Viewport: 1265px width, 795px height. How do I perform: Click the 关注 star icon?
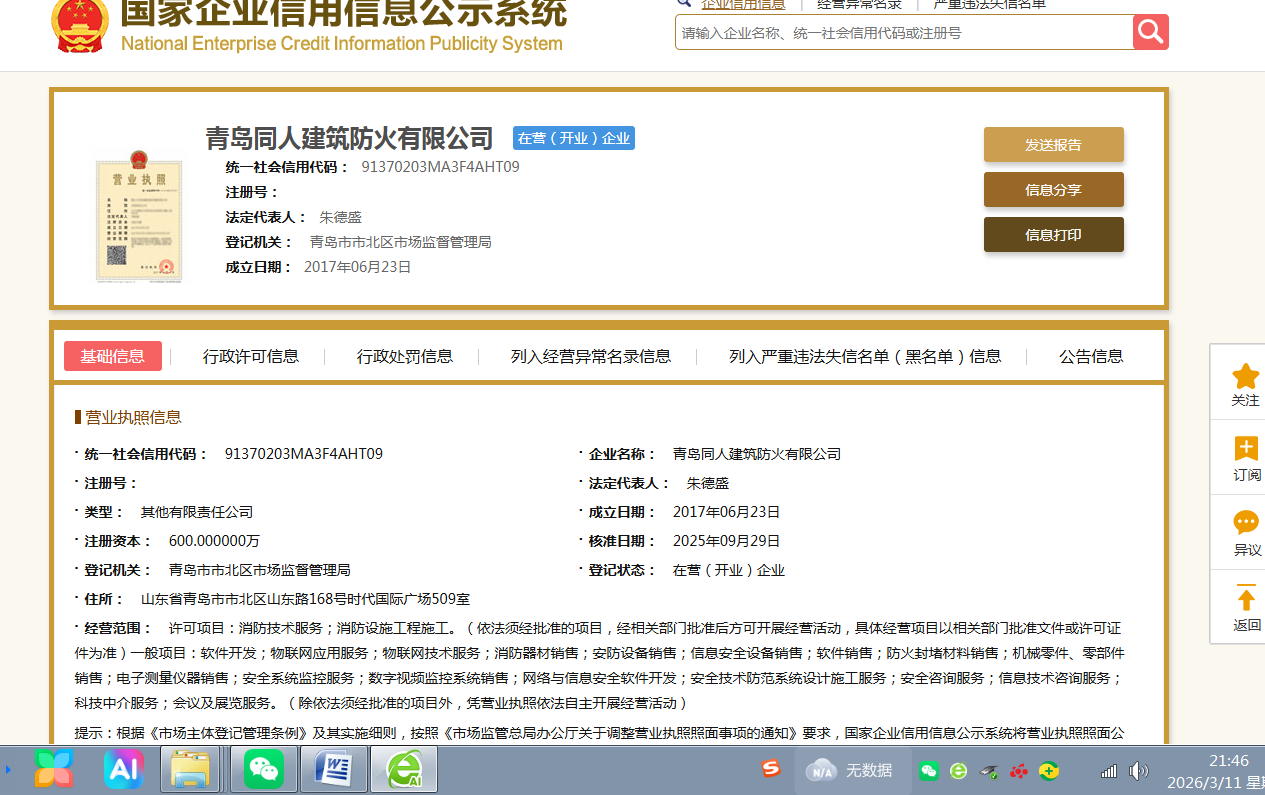(1245, 377)
